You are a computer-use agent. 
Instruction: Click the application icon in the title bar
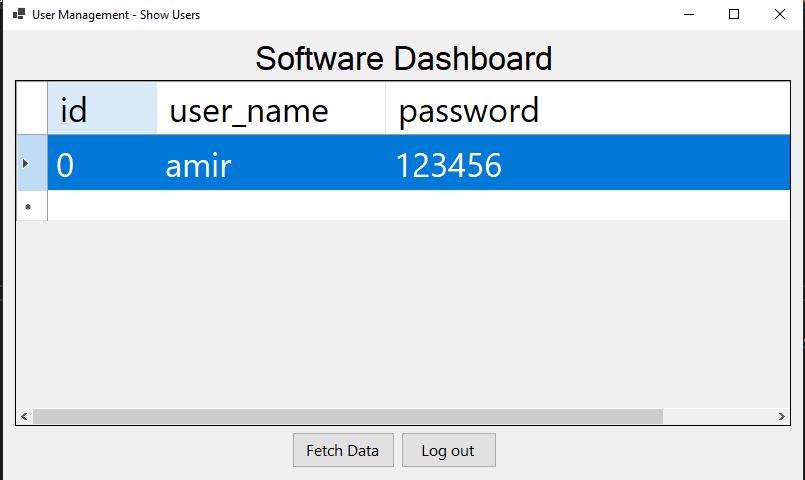[x=18, y=15]
